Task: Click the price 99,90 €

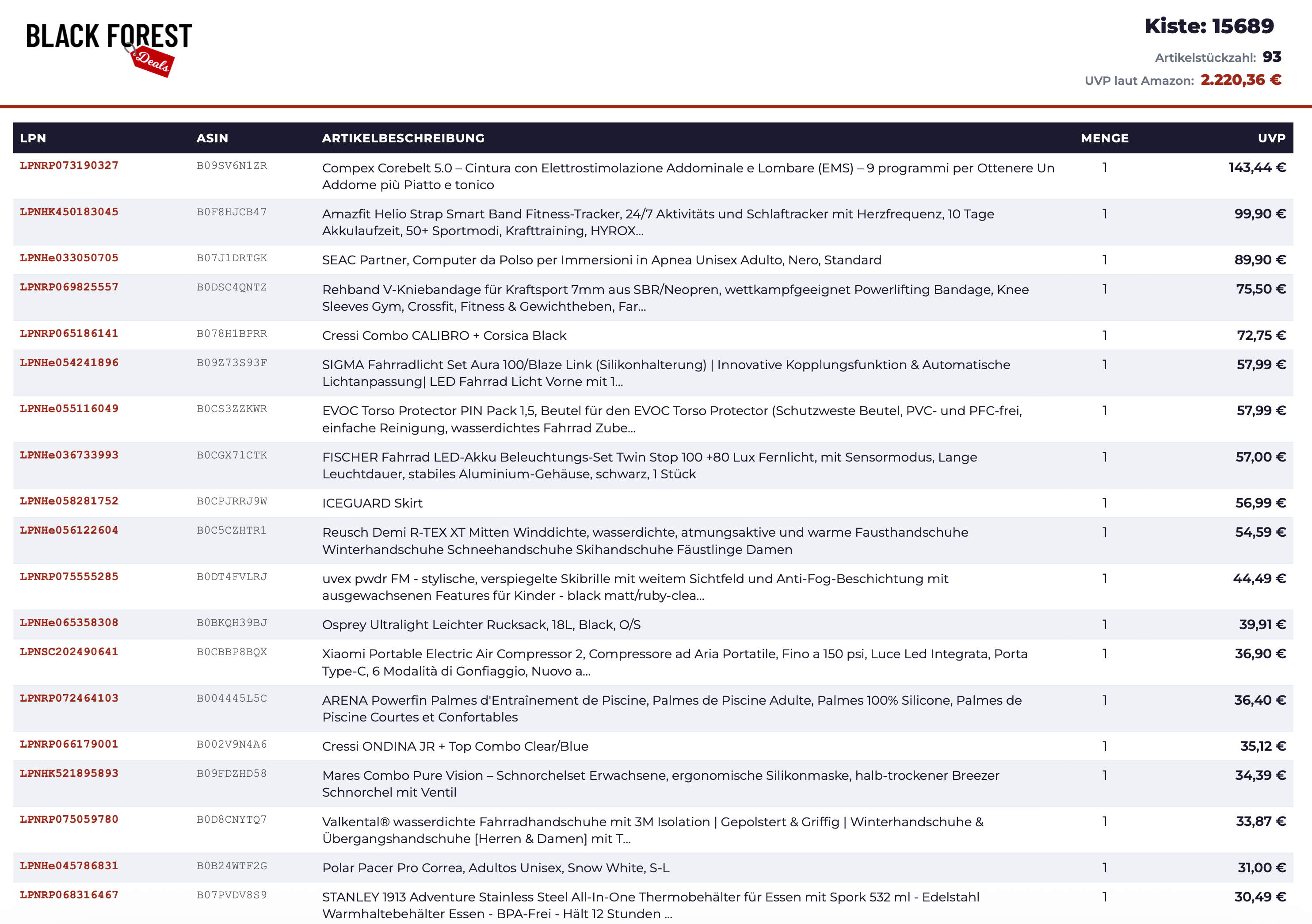Action: click(x=1260, y=214)
